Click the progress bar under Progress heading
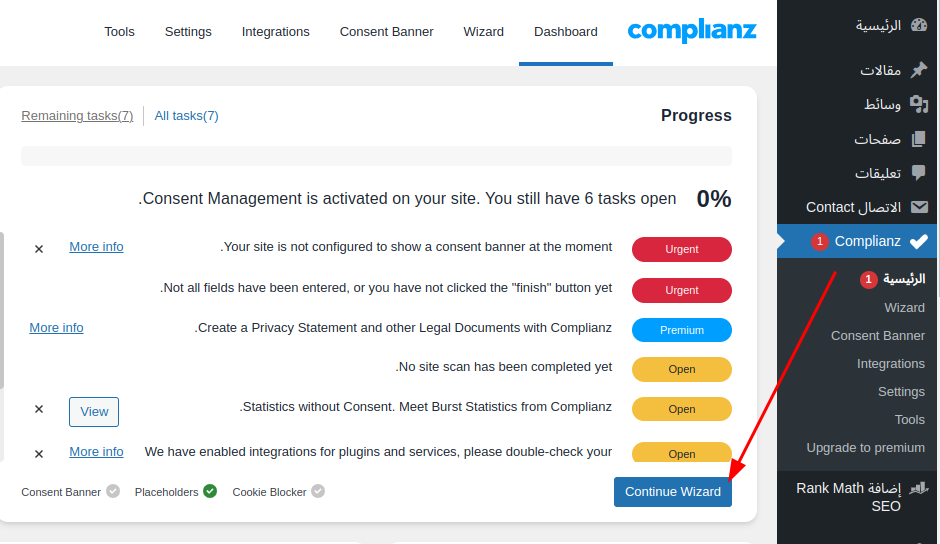940x544 pixels. pos(376,156)
